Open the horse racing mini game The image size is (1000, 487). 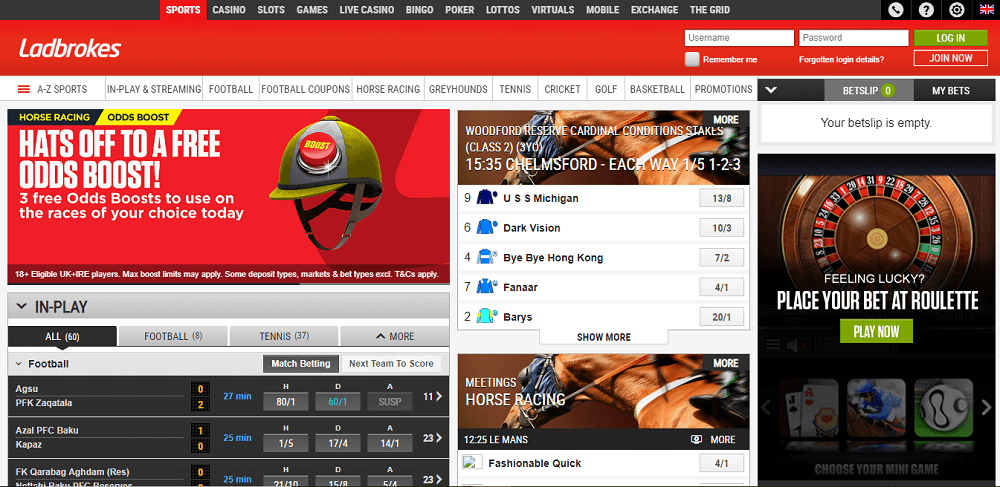(876, 408)
